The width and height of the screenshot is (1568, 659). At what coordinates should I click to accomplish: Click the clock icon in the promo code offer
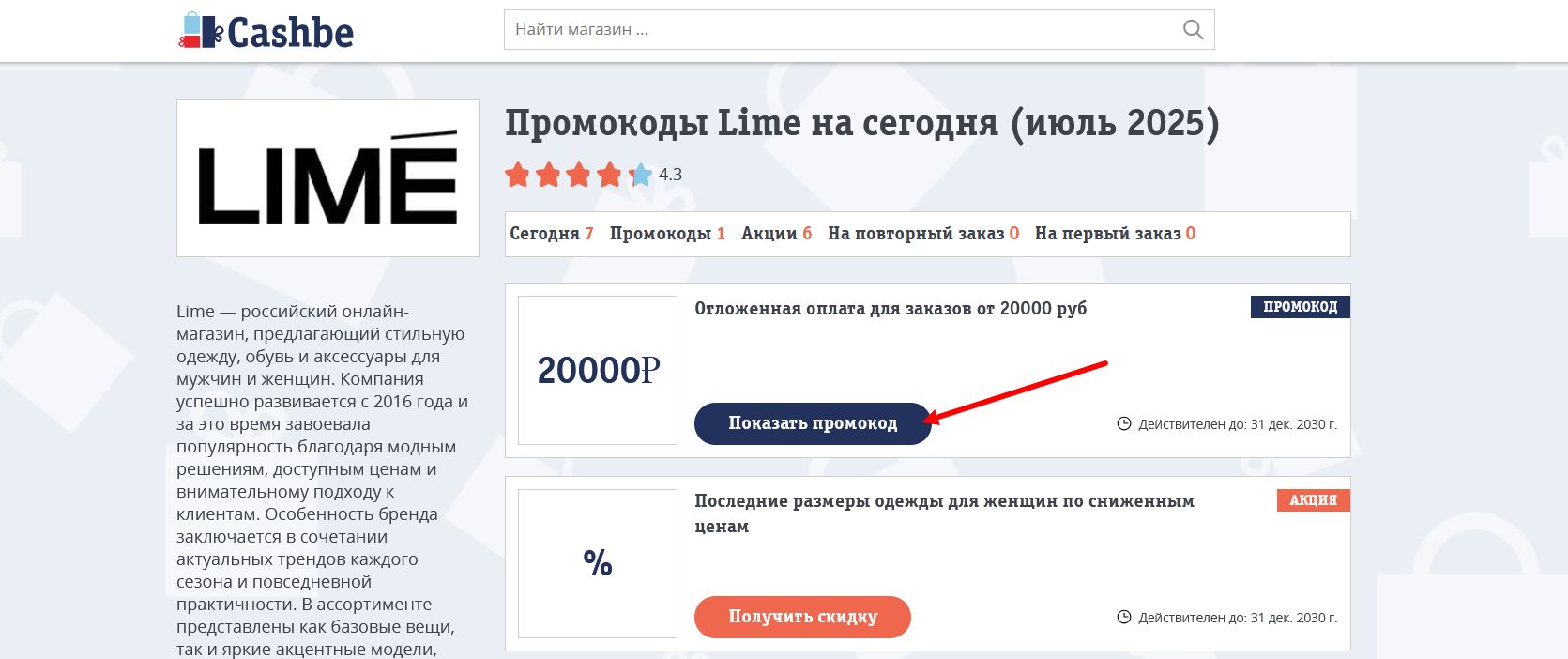[x=1124, y=424]
